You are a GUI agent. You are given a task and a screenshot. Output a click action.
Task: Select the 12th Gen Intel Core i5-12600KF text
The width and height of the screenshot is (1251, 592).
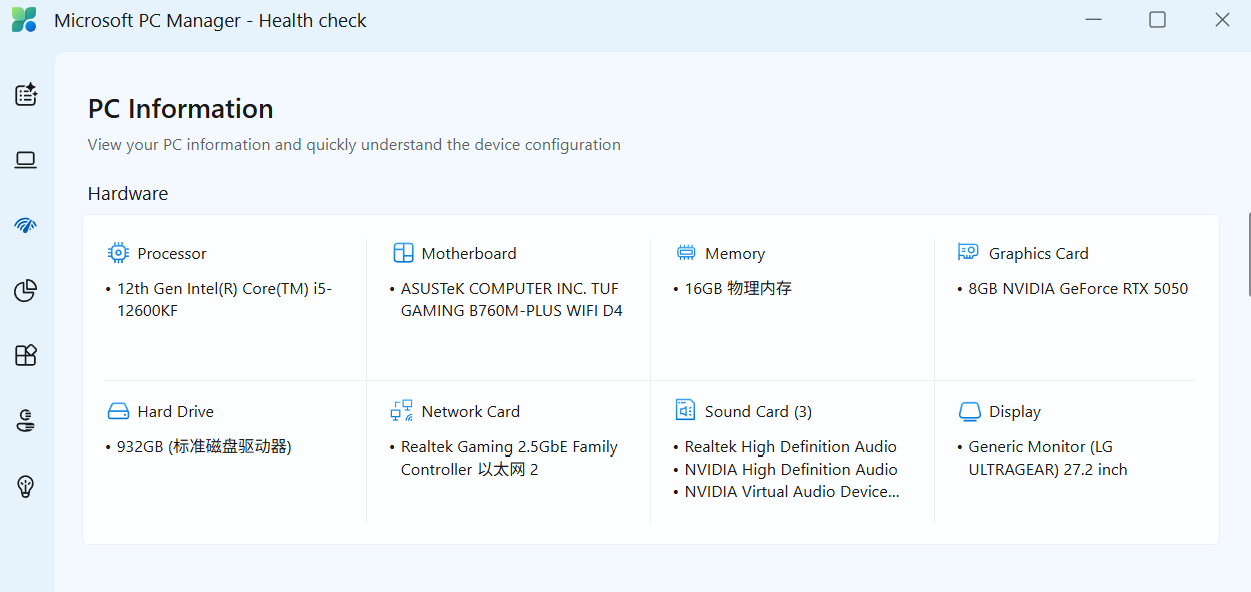[225, 300]
